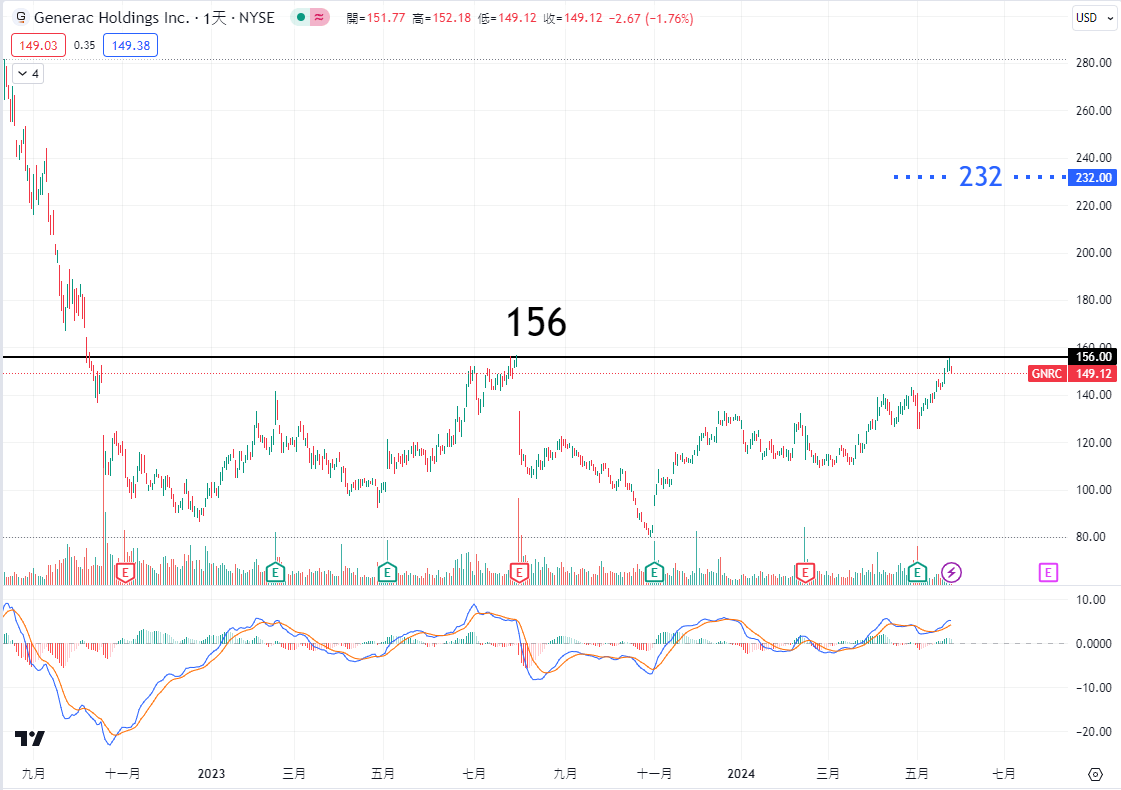
Task: Open the TradingView logo at bottom left
Action: tap(30, 739)
